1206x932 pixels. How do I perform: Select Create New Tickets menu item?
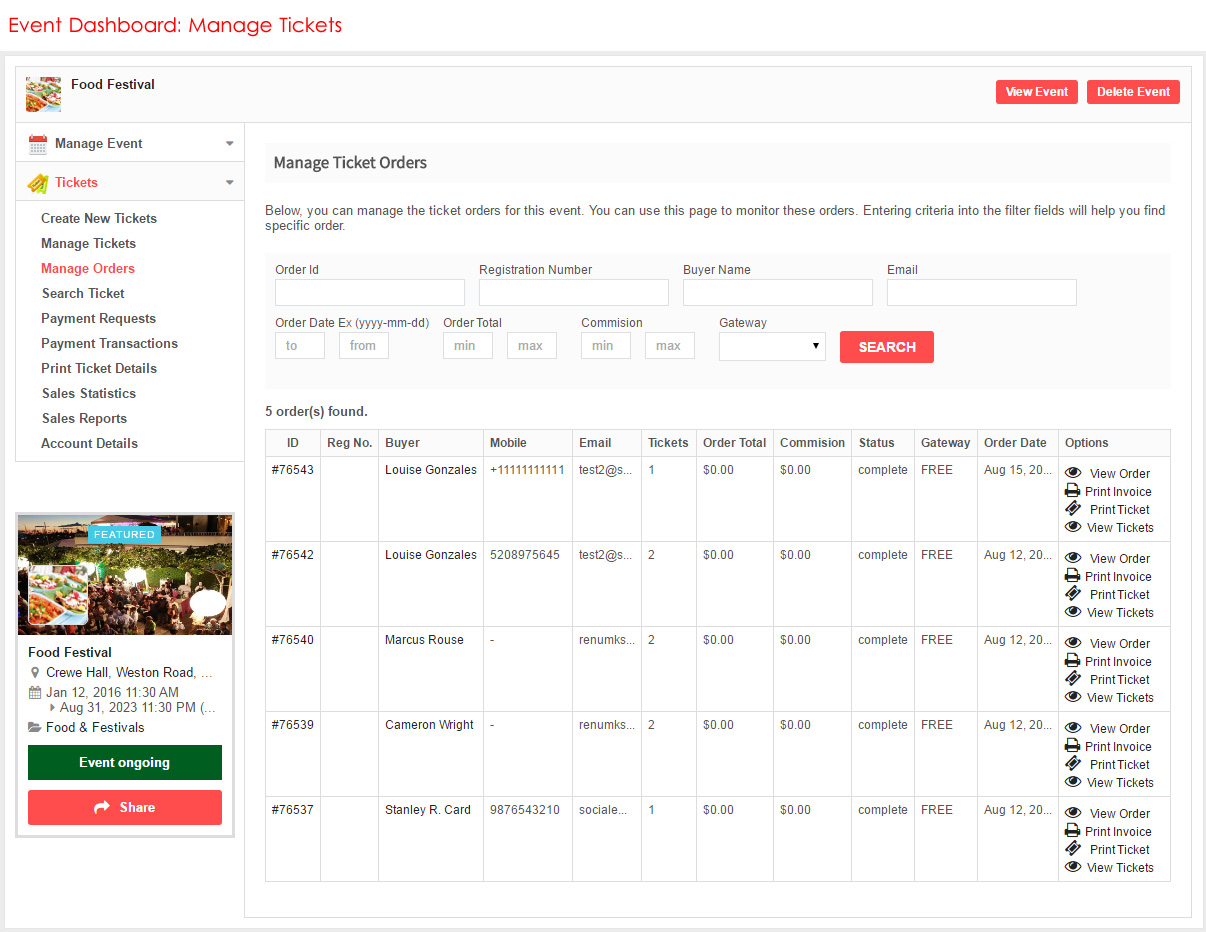tap(99, 218)
